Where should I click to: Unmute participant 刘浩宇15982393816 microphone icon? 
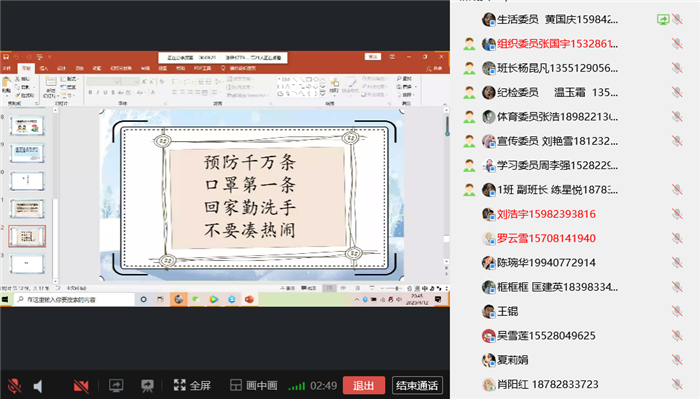(677, 214)
